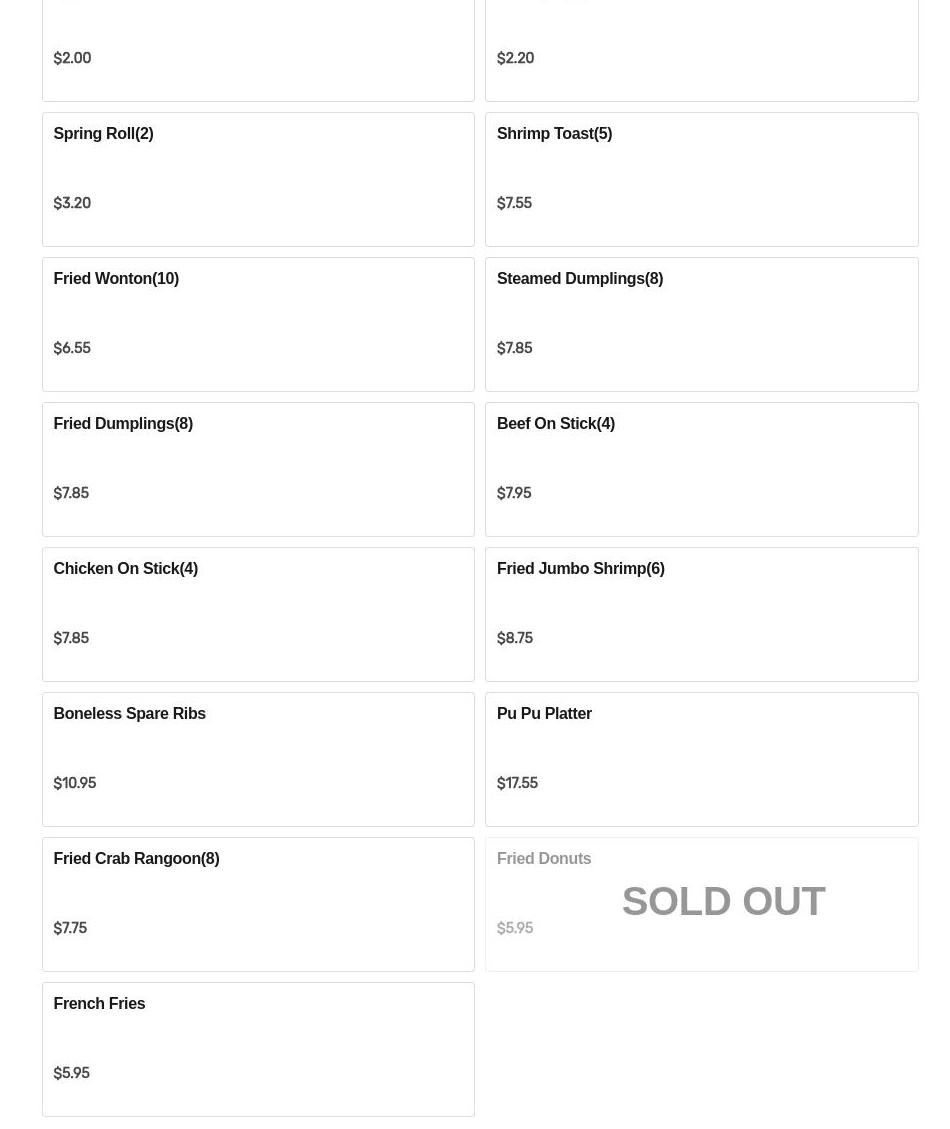Select the Shrimp Toast(5) item card
Image resolution: width=950 pixels, height=1129 pixels.
coord(701,178)
